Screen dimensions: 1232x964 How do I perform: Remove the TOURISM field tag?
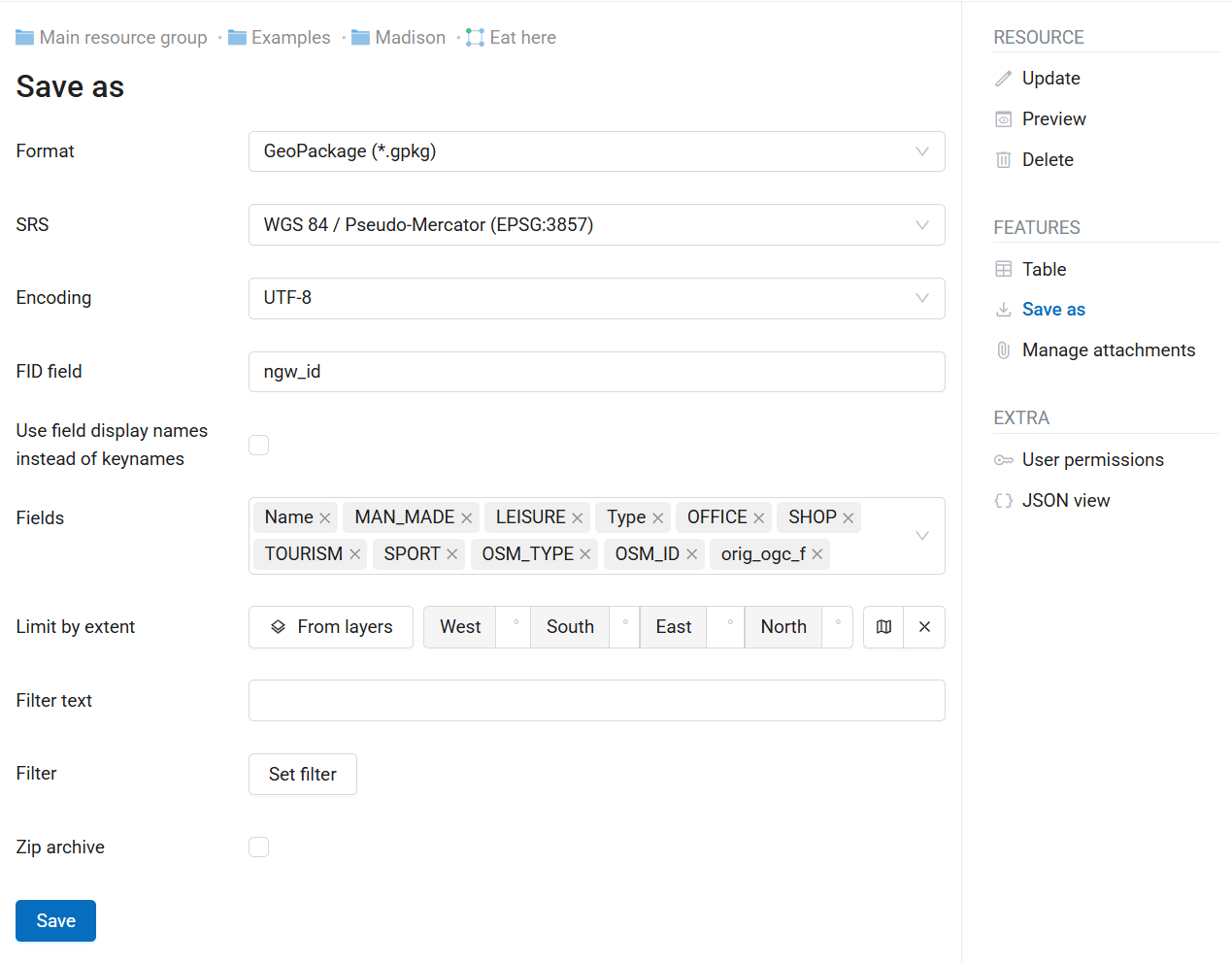(355, 554)
